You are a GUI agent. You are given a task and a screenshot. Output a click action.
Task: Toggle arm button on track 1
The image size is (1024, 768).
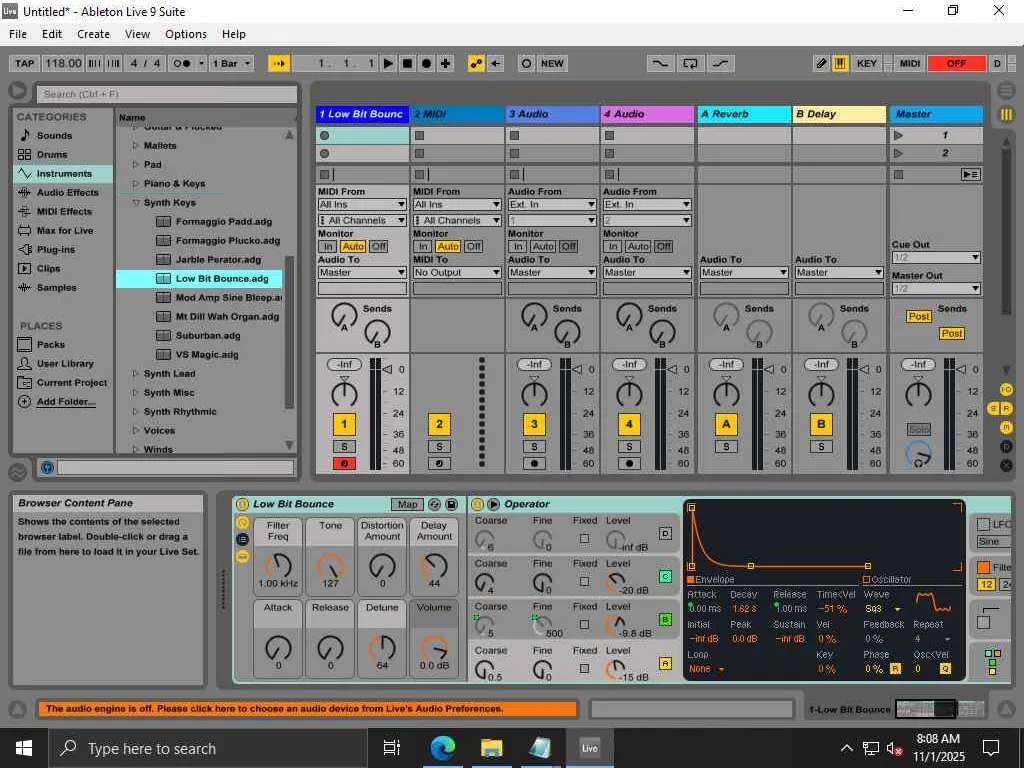click(344, 464)
